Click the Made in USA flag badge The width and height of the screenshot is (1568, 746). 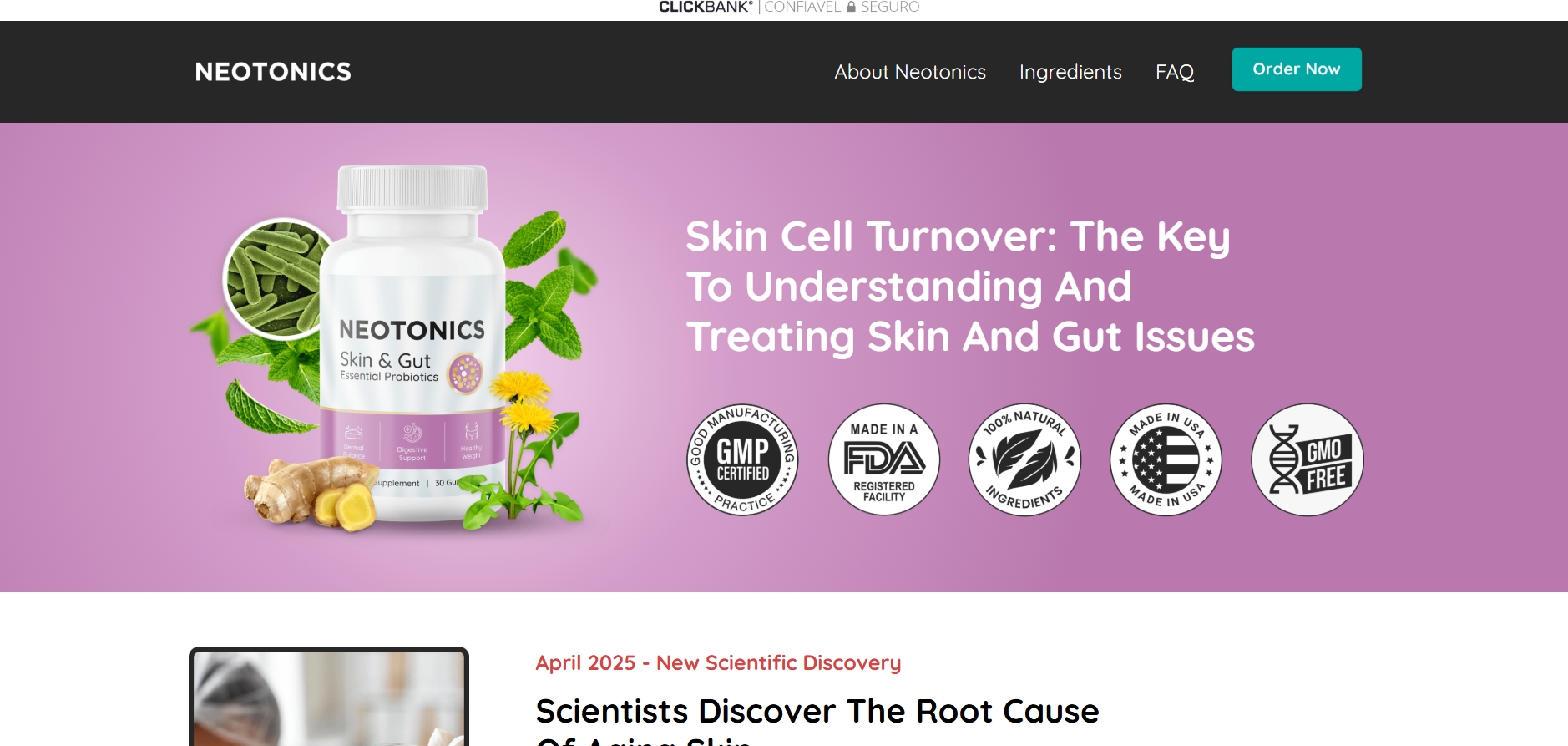pos(1166,459)
